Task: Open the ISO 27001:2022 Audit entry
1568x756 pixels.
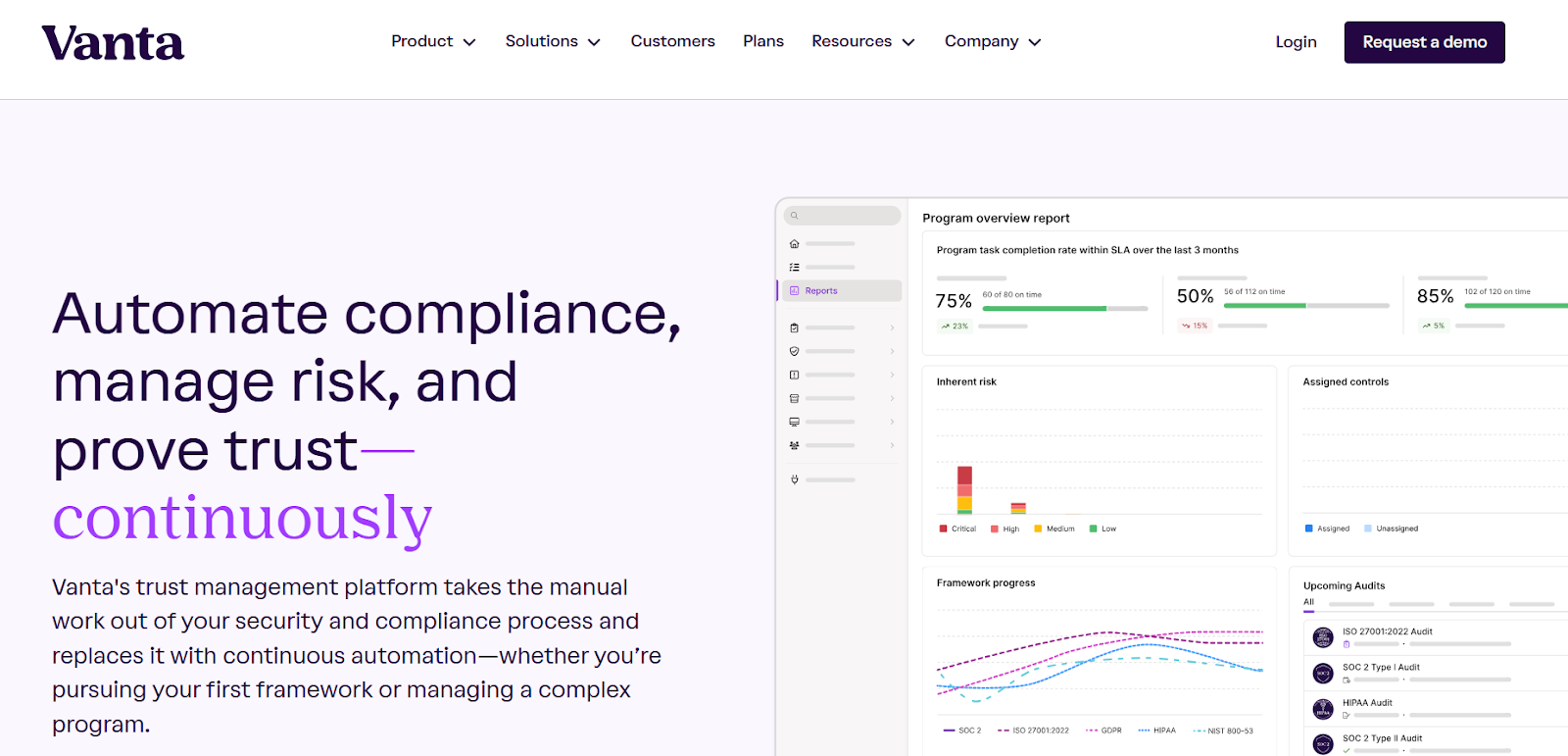Action: [x=1388, y=632]
